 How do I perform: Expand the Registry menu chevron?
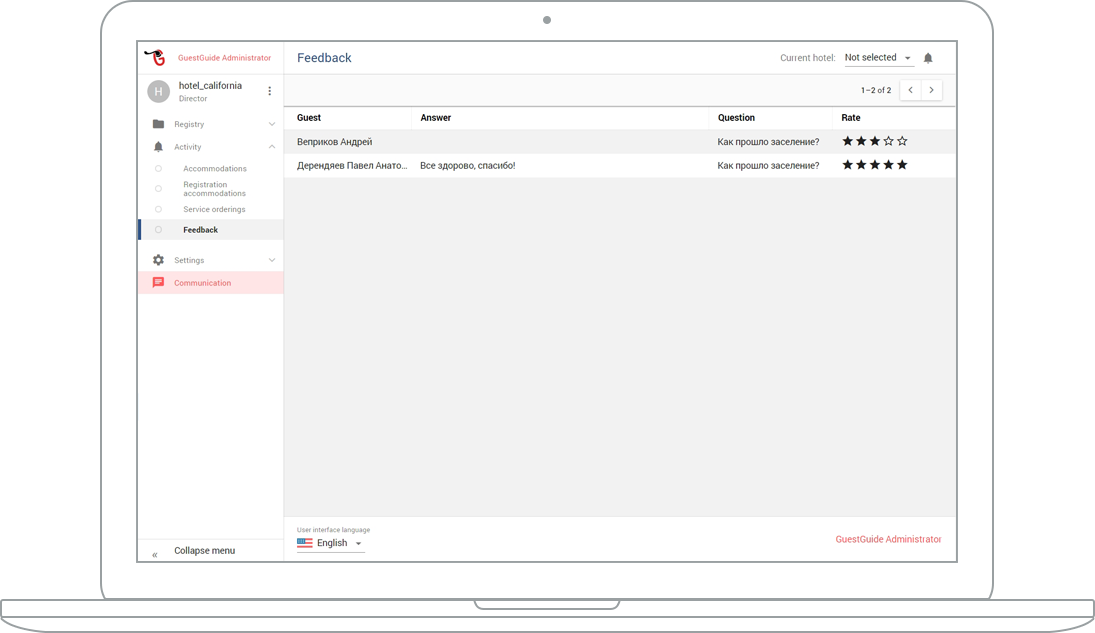272,124
